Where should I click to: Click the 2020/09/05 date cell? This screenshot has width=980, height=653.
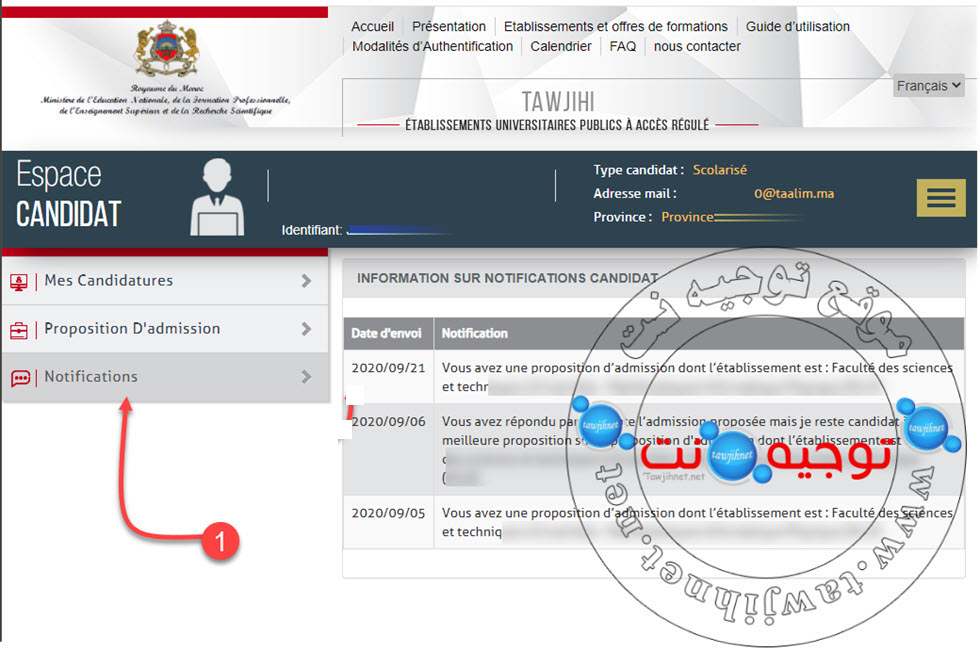pyautogui.click(x=388, y=513)
